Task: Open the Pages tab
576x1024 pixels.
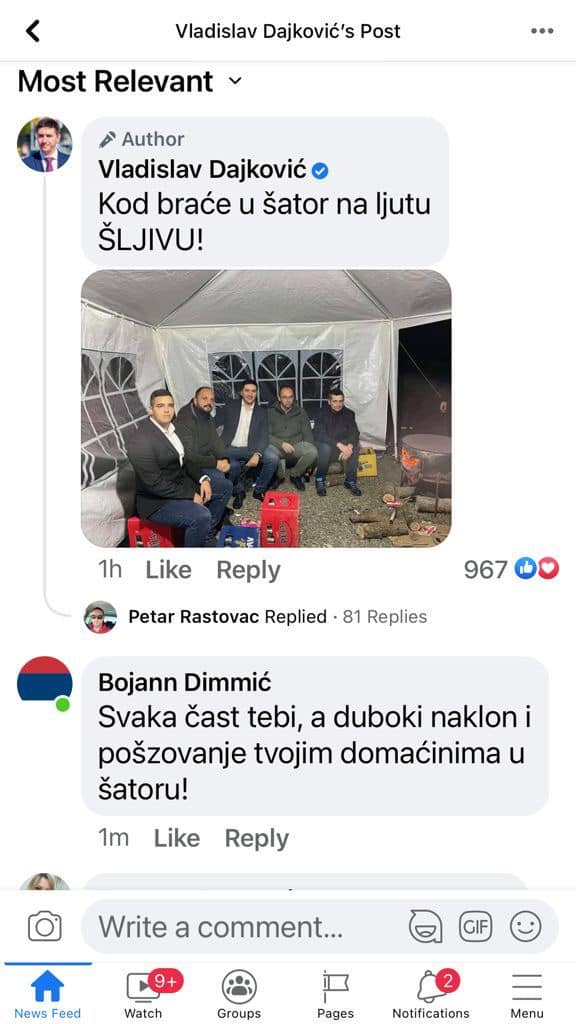Action: pos(335,994)
